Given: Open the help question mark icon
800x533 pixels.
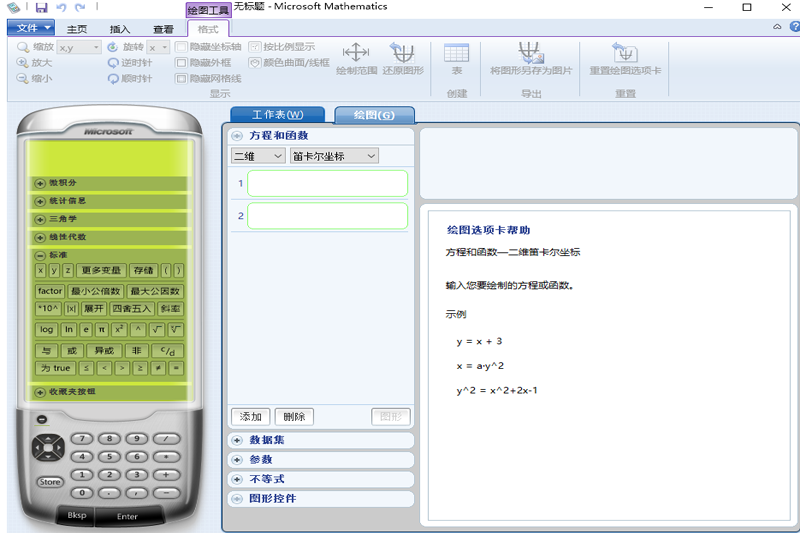Looking at the screenshot, I should [x=795, y=27].
